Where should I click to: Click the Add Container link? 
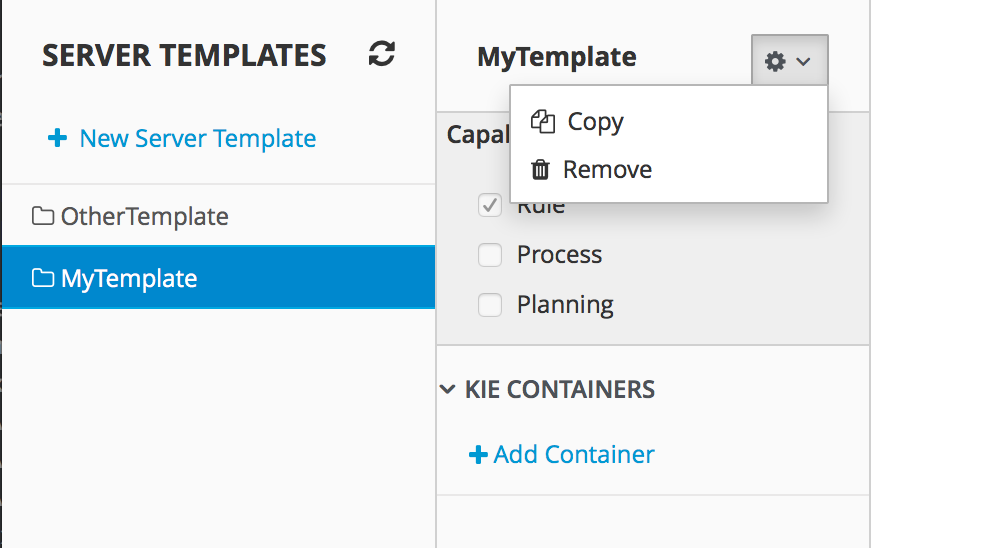[574, 455]
